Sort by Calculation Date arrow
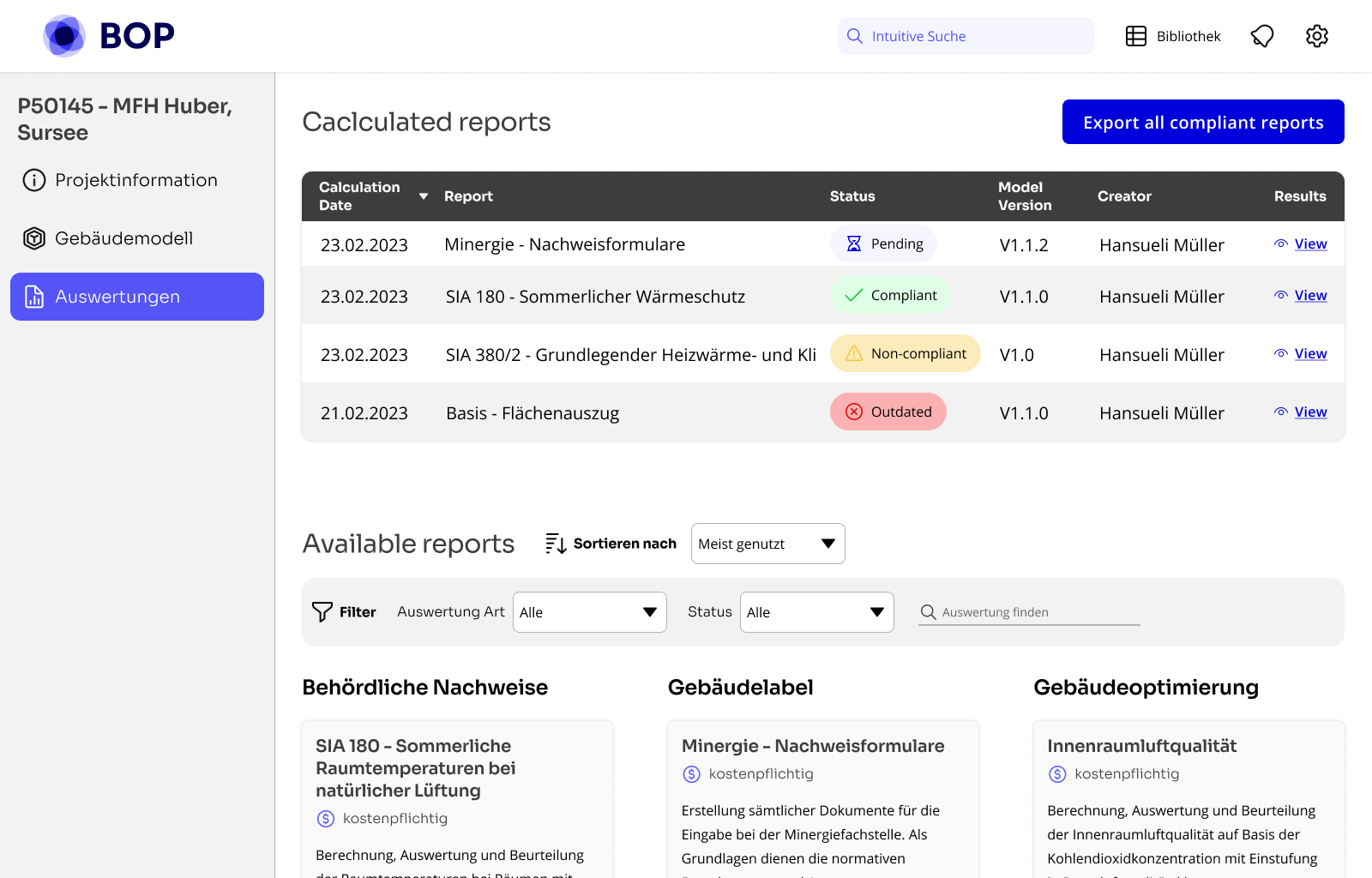 (424, 196)
